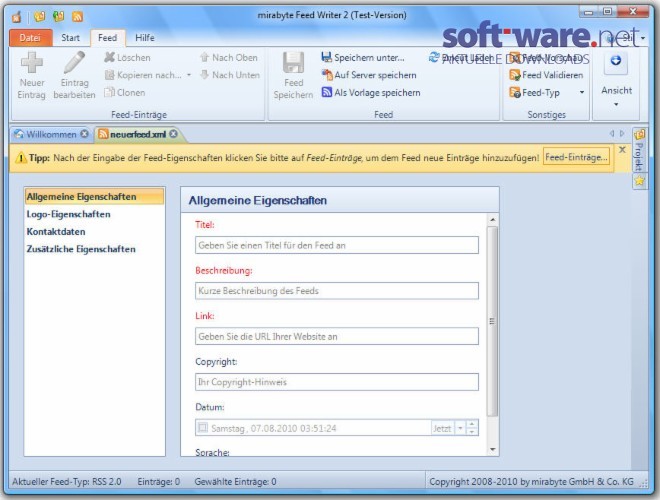Click tab scroll right arrow
660x500 pixels.
pos(622,133)
